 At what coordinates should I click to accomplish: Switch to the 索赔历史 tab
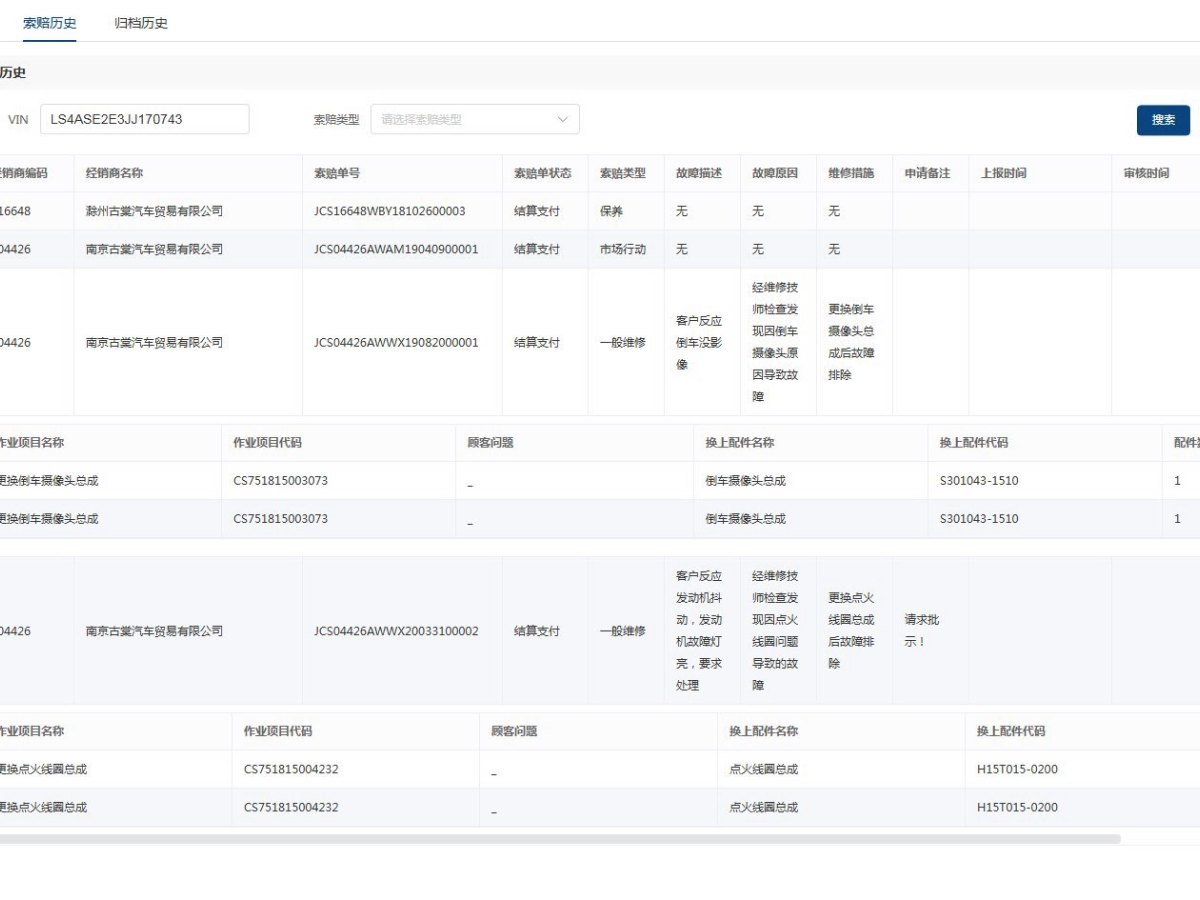click(49, 23)
